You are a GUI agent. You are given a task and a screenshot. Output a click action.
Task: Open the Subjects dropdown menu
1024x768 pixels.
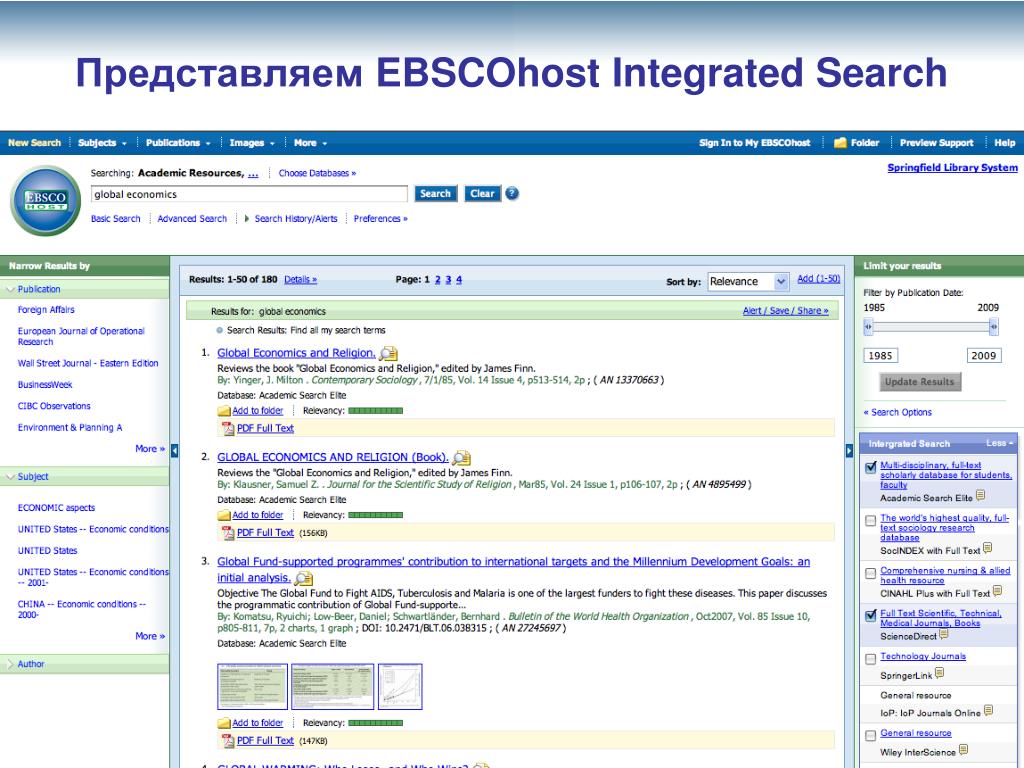tap(103, 143)
